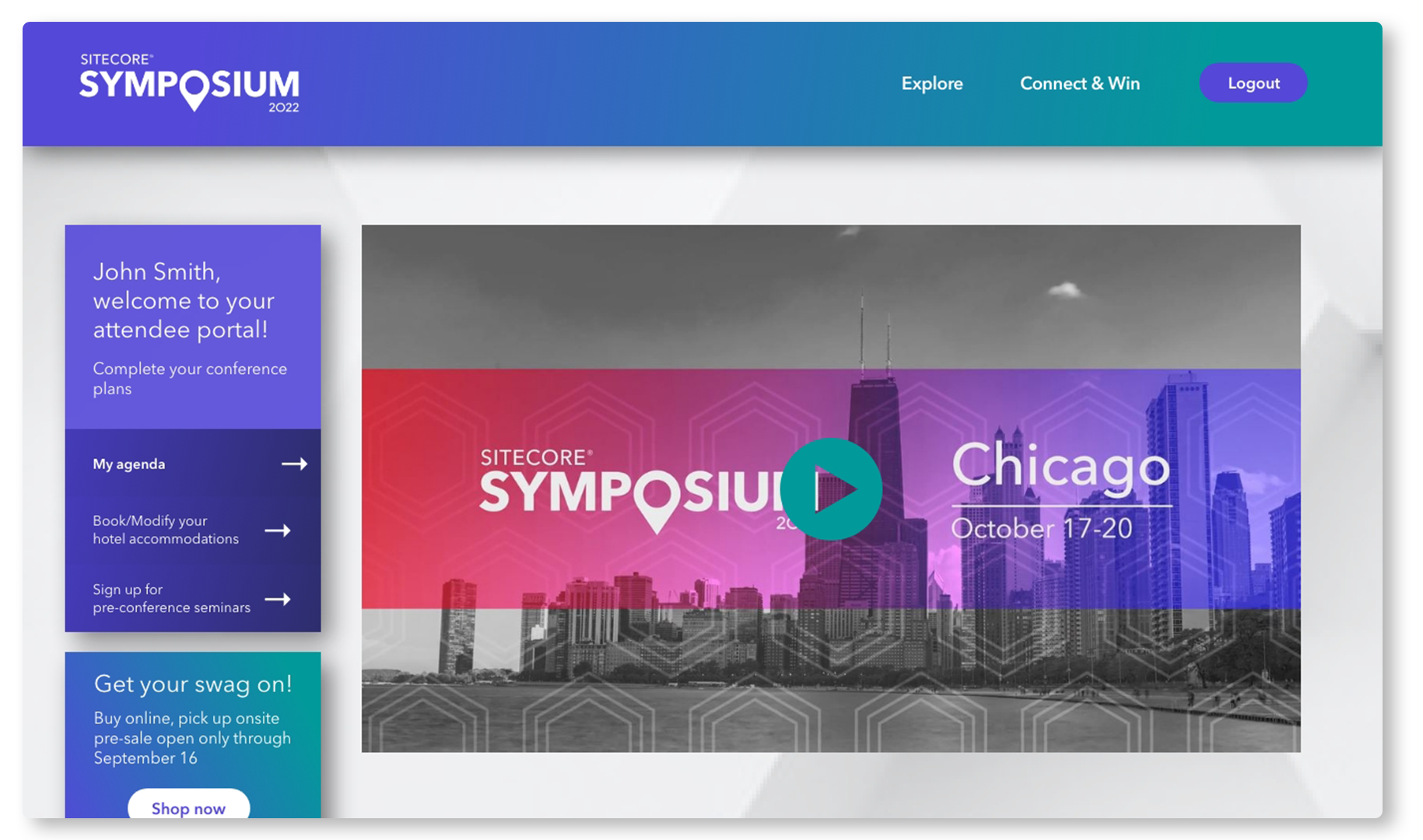Click Complete your conference plans text
Screen dimensions: 1423x840
(190, 378)
